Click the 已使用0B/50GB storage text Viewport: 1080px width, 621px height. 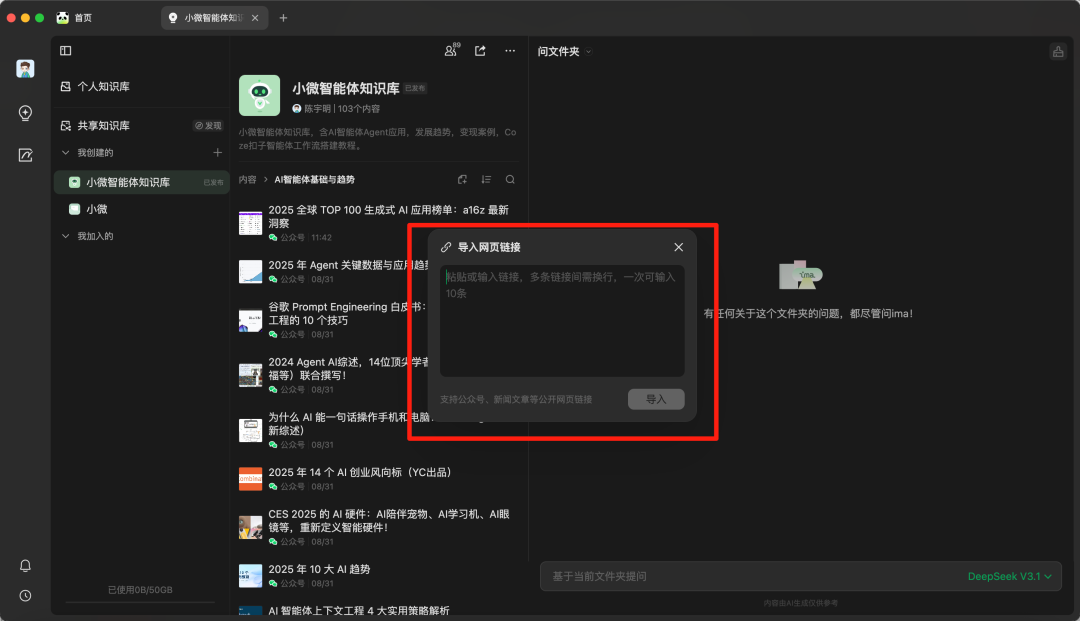[x=141, y=590]
